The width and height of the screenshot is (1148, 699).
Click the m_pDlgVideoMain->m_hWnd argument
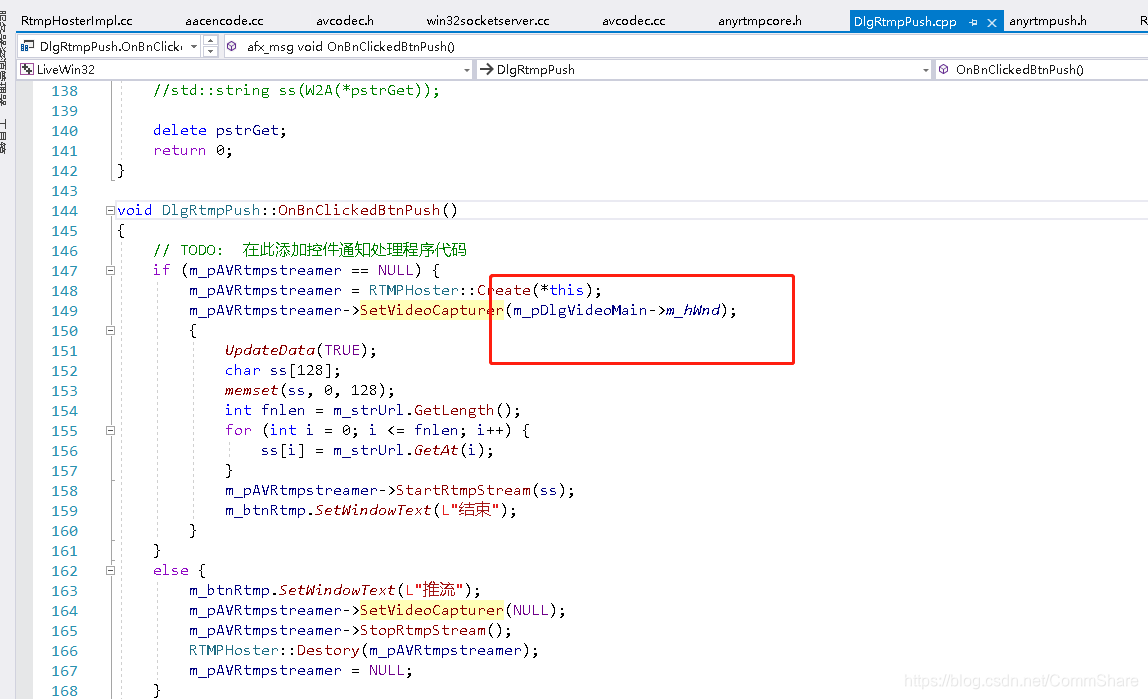point(616,310)
